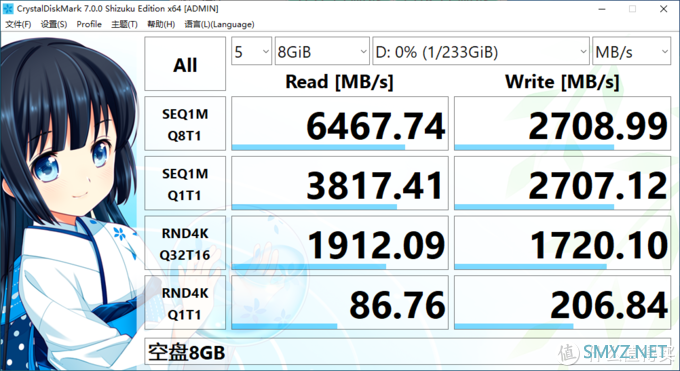This screenshot has height=371, width=680.
Task: Select the SEQ1M Q8T1 read result 6467.74
Action: point(340,124)
